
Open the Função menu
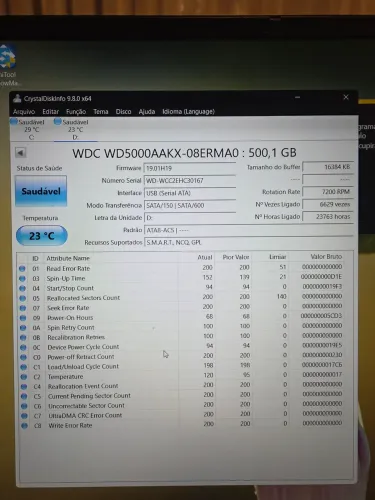[76, 112]
